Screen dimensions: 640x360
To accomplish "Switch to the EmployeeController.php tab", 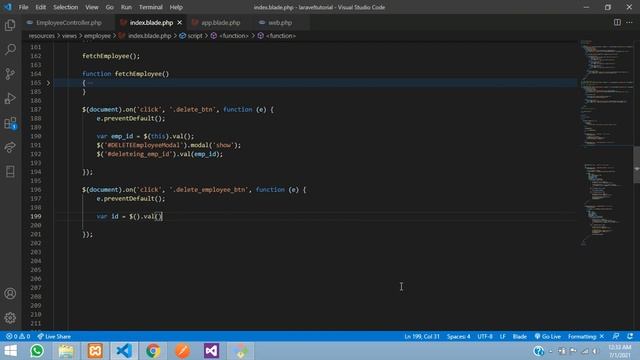I will [68, 22].
